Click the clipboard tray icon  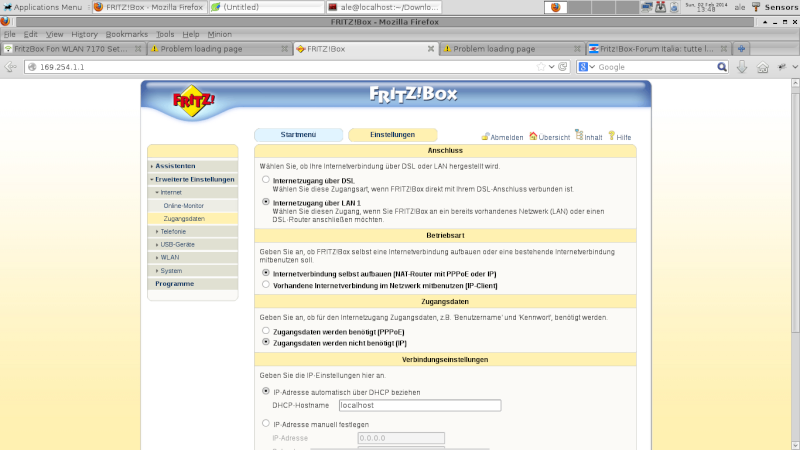[674, 7]
